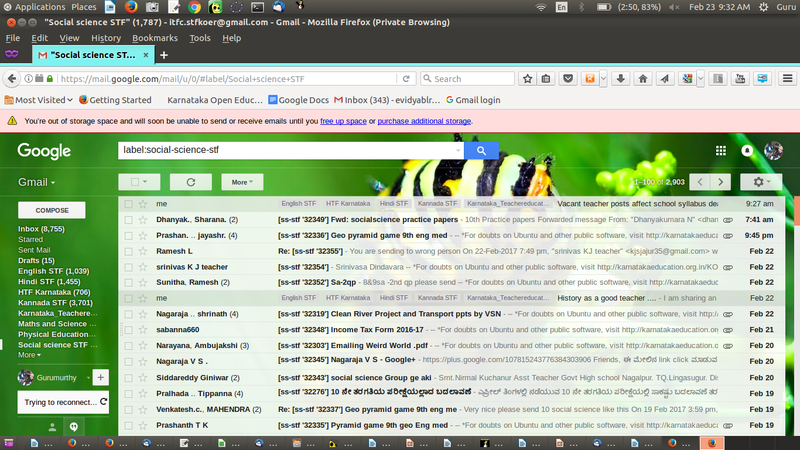Open Firefox Tools menu
This screenshot has width=800, height=450.
click(200, 38)
